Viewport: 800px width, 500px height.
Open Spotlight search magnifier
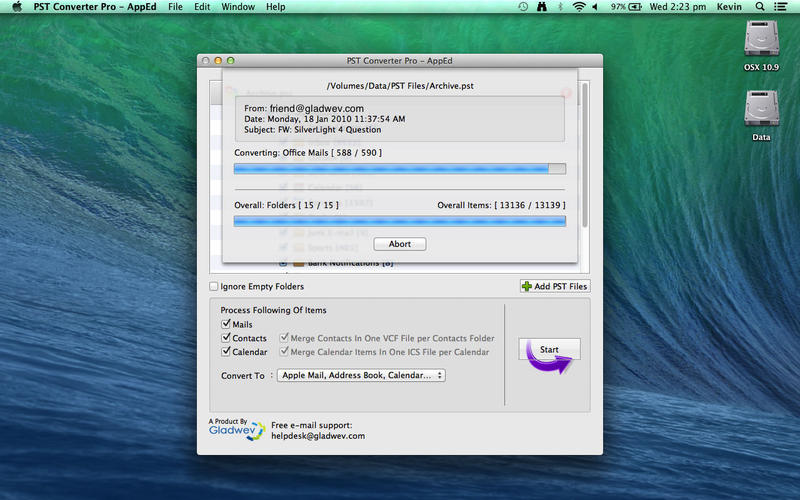(x=760, y=7)
